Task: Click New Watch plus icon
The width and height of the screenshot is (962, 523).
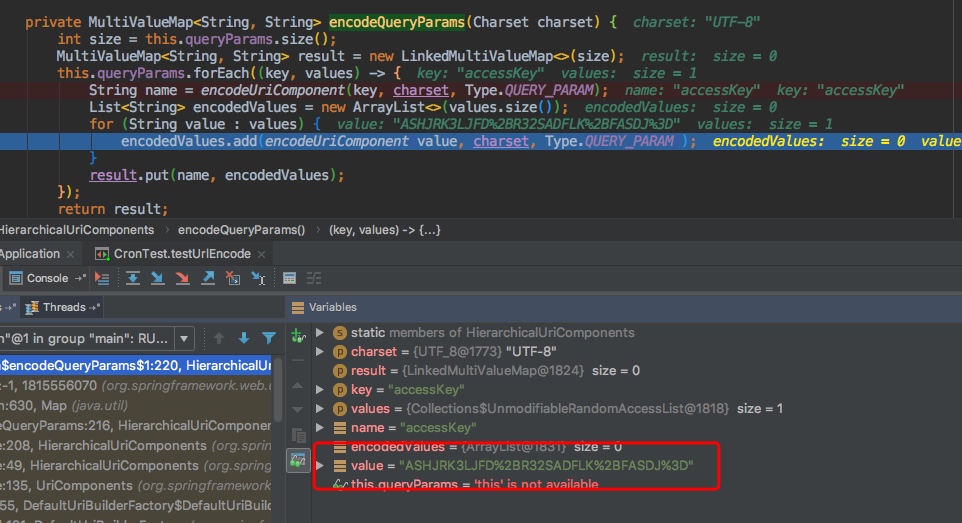Action: [x=298, y=338]
